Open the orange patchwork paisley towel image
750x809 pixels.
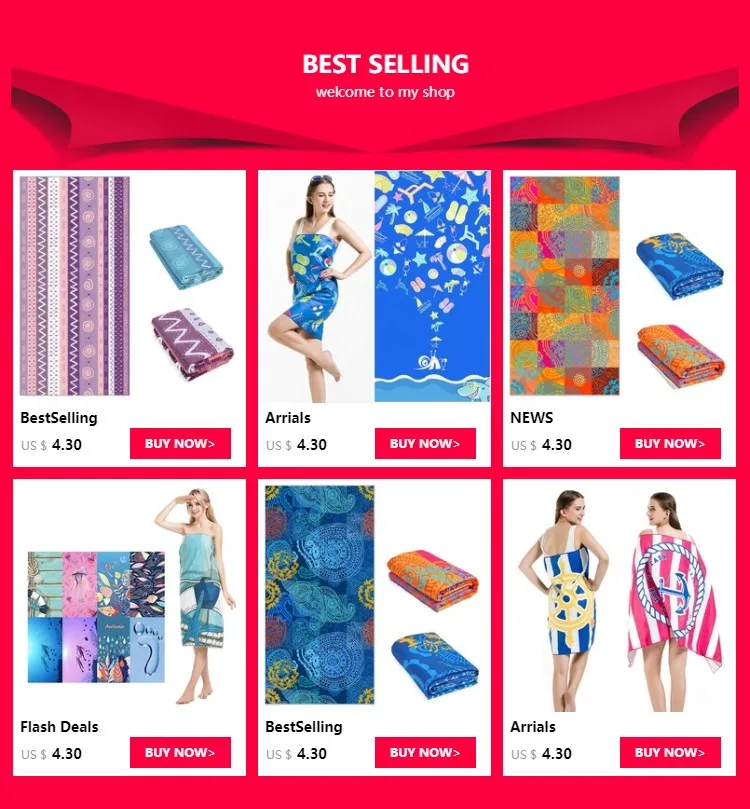(x=565, y=286)
